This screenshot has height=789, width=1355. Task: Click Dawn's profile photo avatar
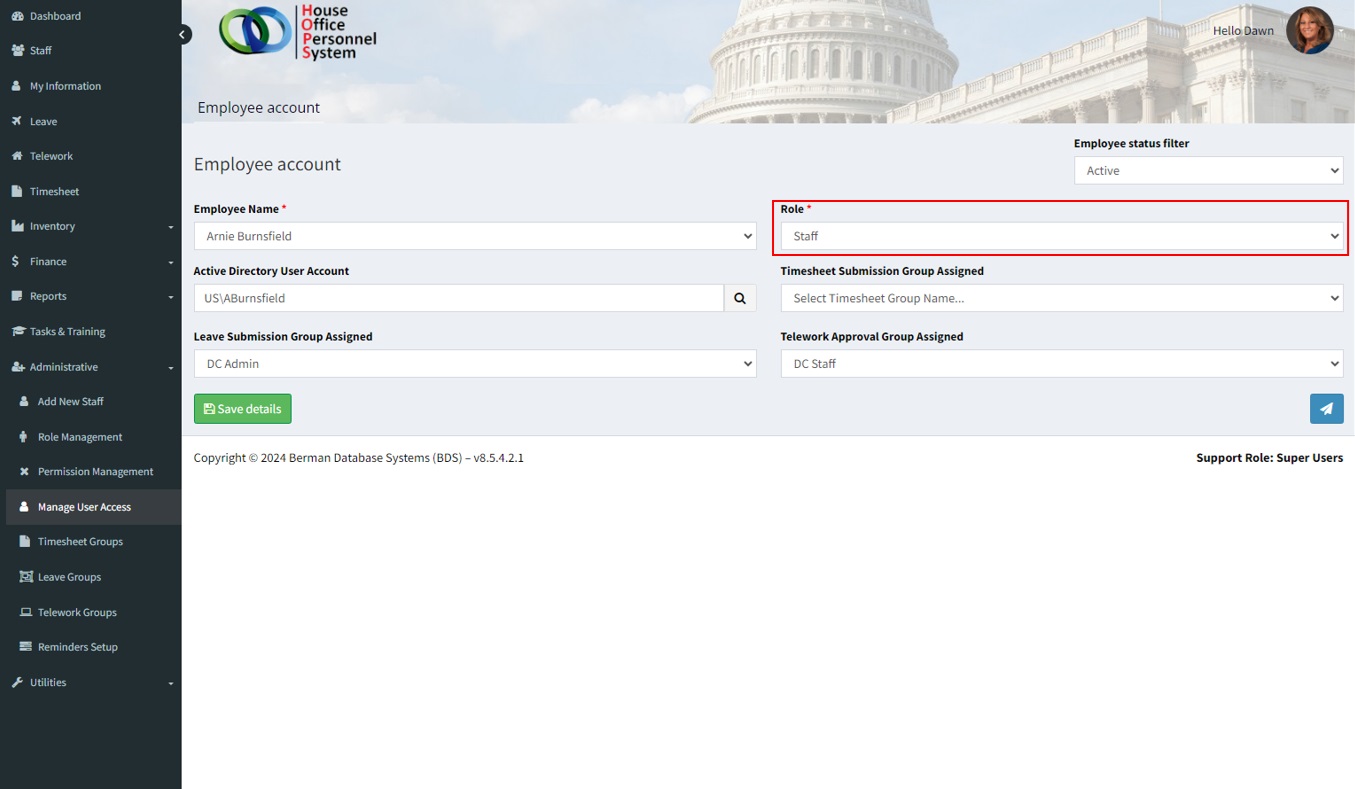pyautogui.click(x=1309, y=30)
